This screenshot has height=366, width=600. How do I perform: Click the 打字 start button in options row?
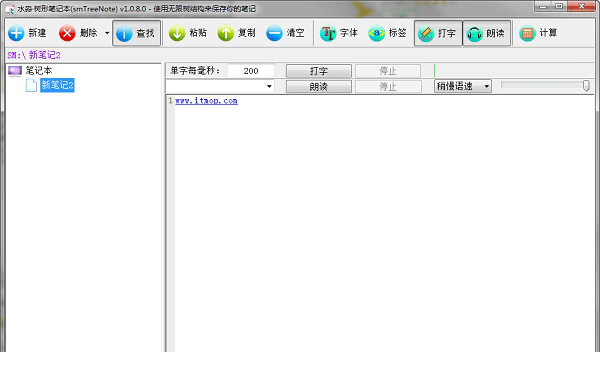[318, 71]
